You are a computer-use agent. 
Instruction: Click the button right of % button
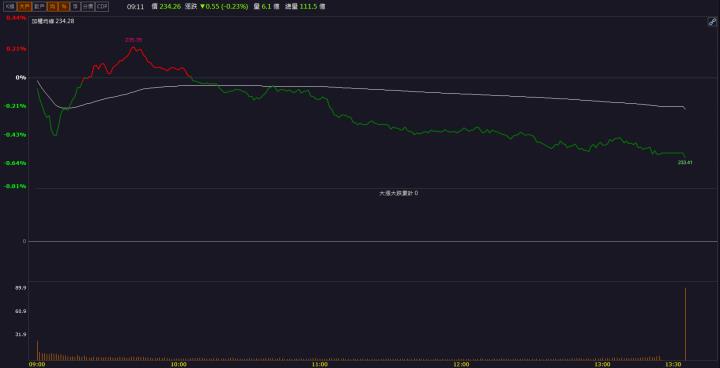75,6
